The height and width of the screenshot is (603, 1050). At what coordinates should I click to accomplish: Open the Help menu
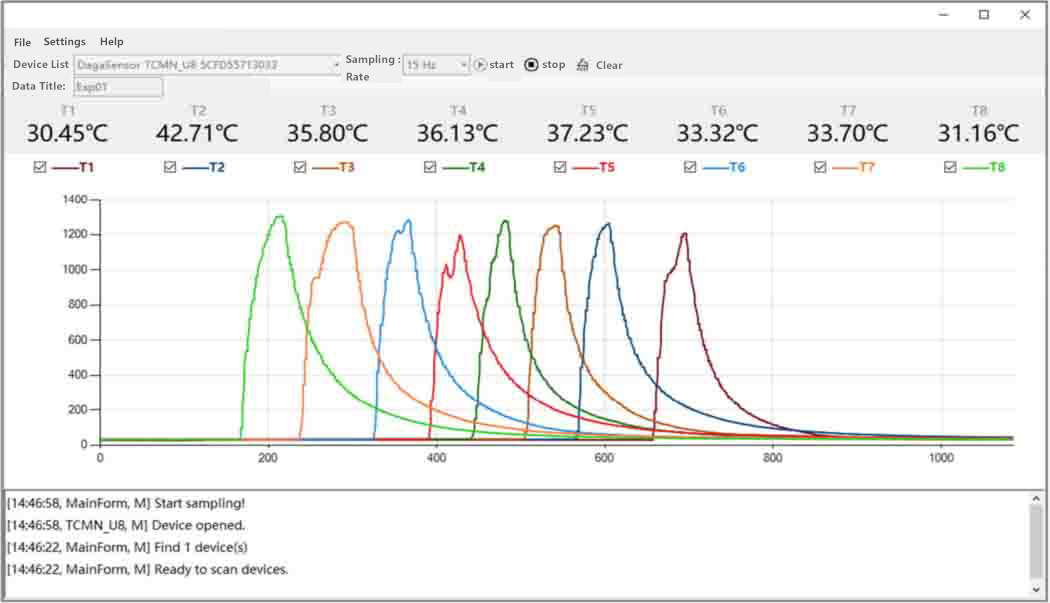tap(112, 42)
